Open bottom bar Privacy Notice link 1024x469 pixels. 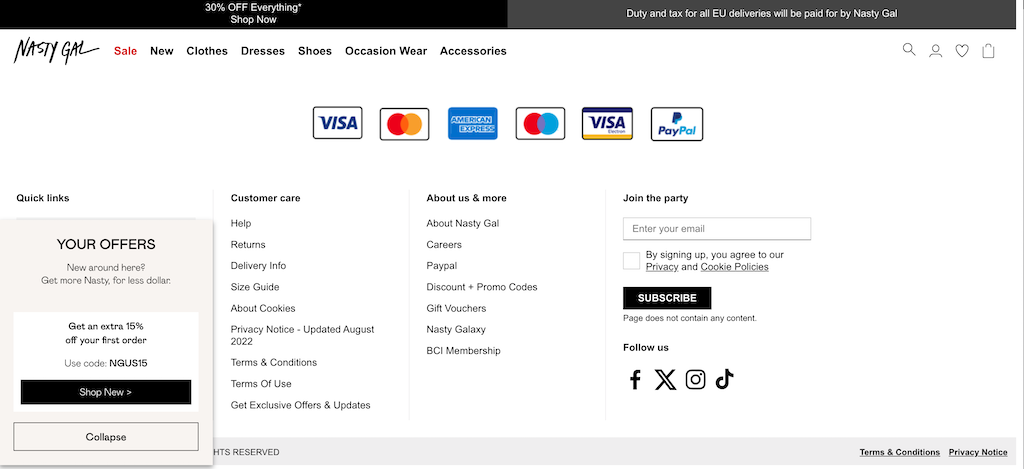tap(978, 452)
